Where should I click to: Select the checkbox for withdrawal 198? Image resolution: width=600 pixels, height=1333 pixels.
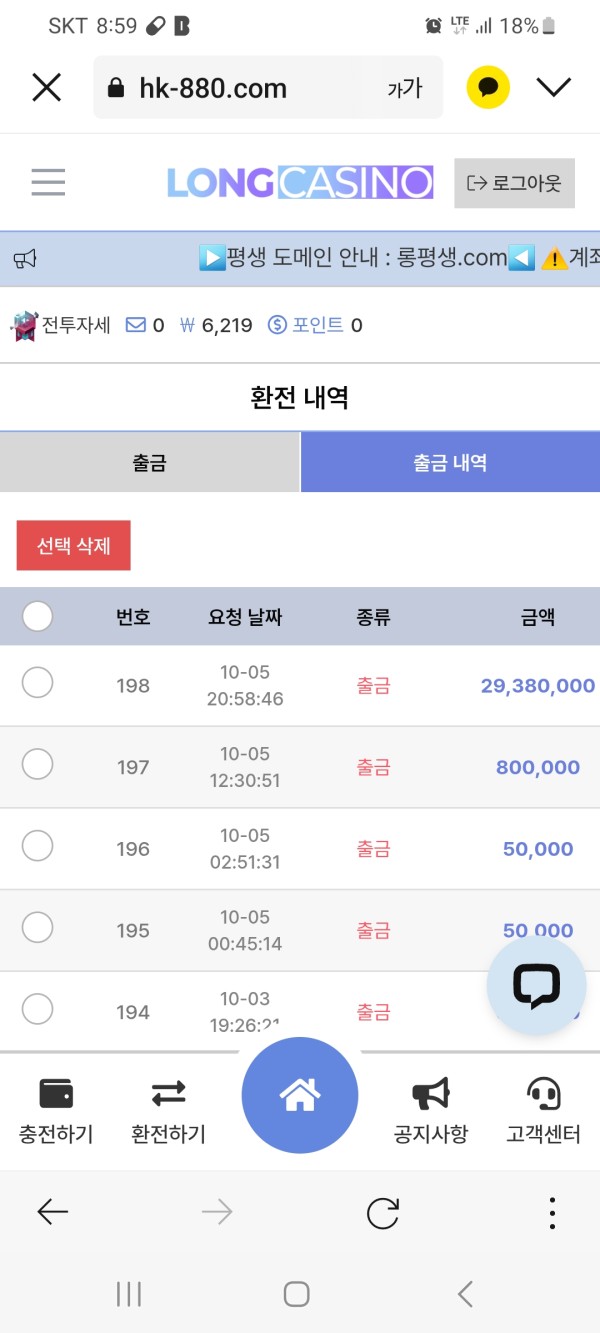pyautogui.click(x=37, y=683)
